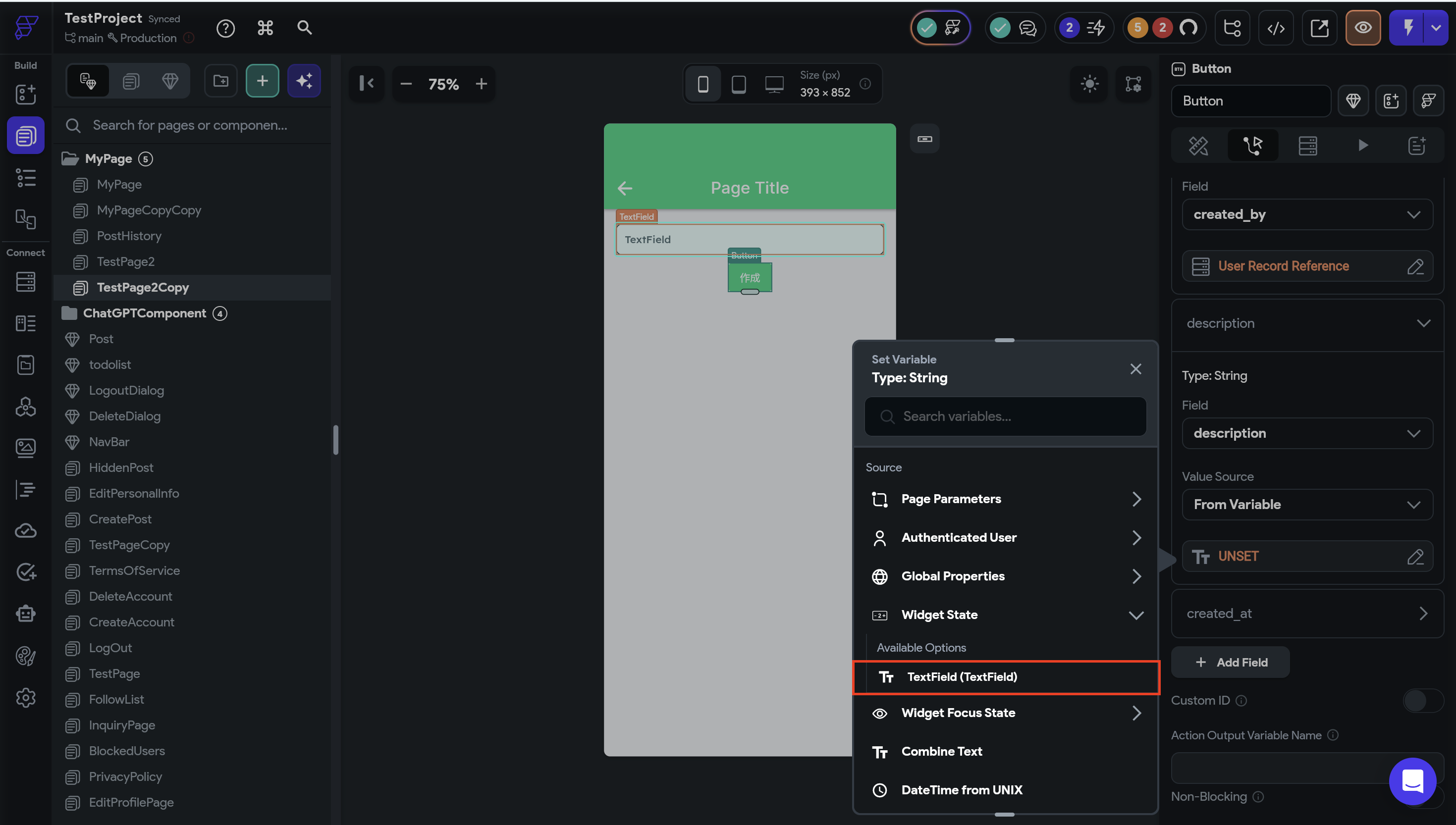The height and width of the screenshot is (825, 1456).
Task: Select the phone device size icon
Action: pyautogui.click(x=703, y=84)
